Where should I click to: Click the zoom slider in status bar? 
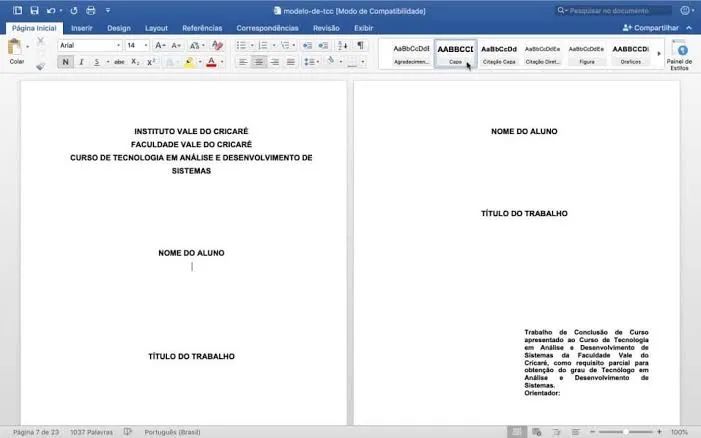[625, 432]
